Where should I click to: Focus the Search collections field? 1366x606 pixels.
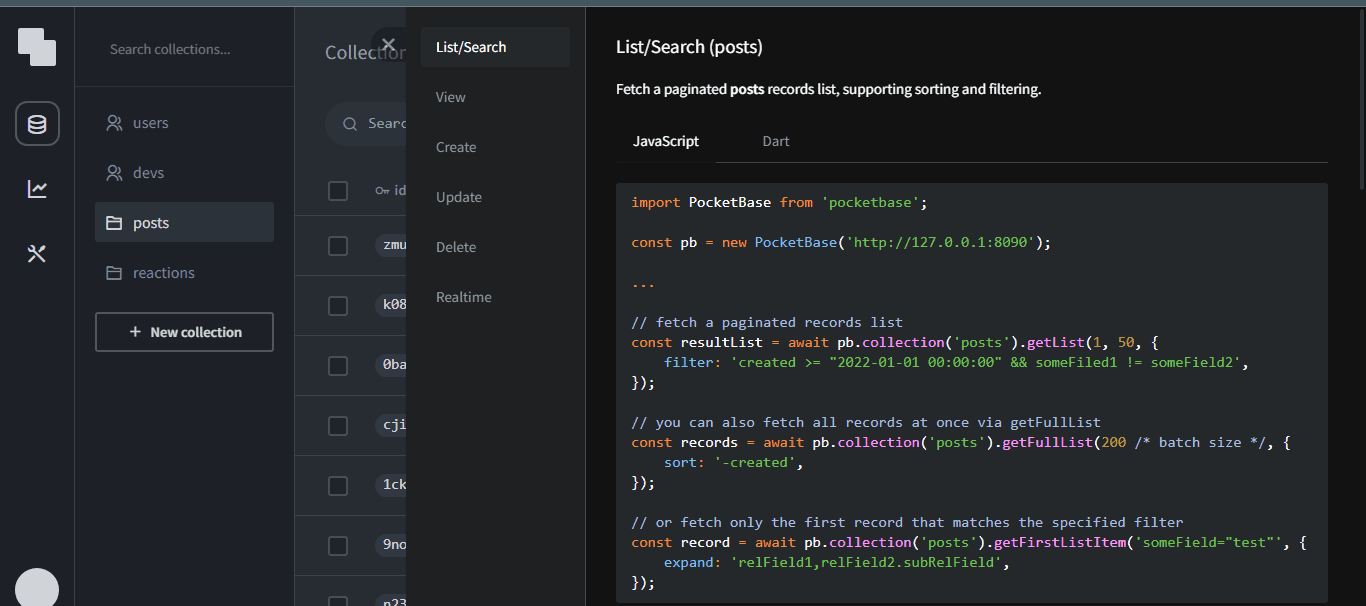[x=185, y=49]
